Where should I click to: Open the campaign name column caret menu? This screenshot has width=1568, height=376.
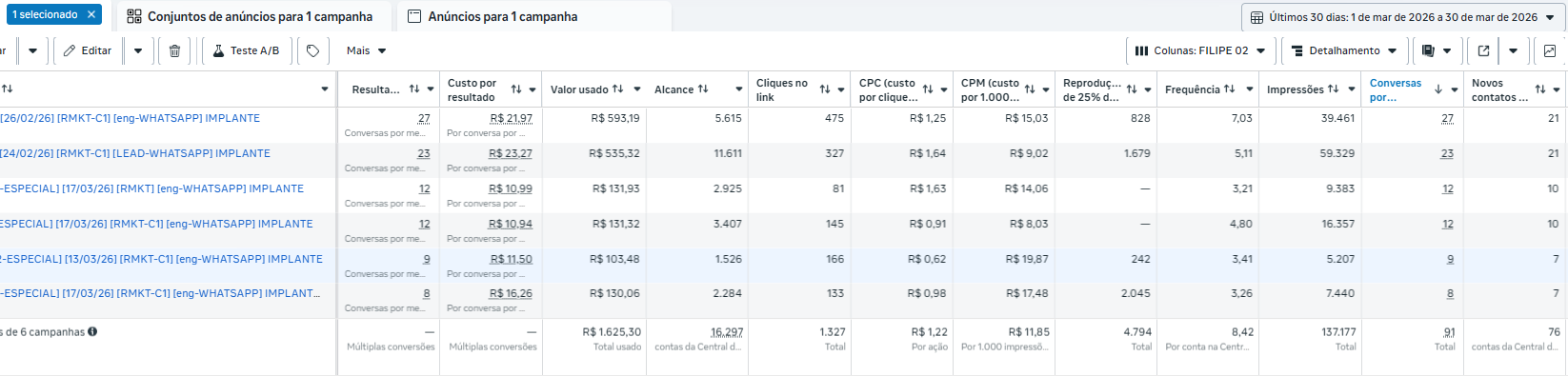[325, 89]
